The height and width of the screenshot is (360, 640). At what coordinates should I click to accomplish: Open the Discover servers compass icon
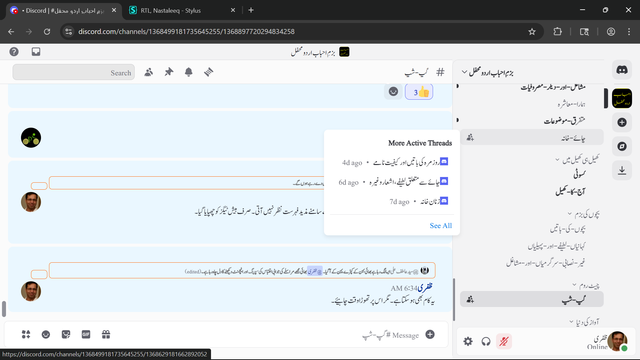tap(622, 146)
